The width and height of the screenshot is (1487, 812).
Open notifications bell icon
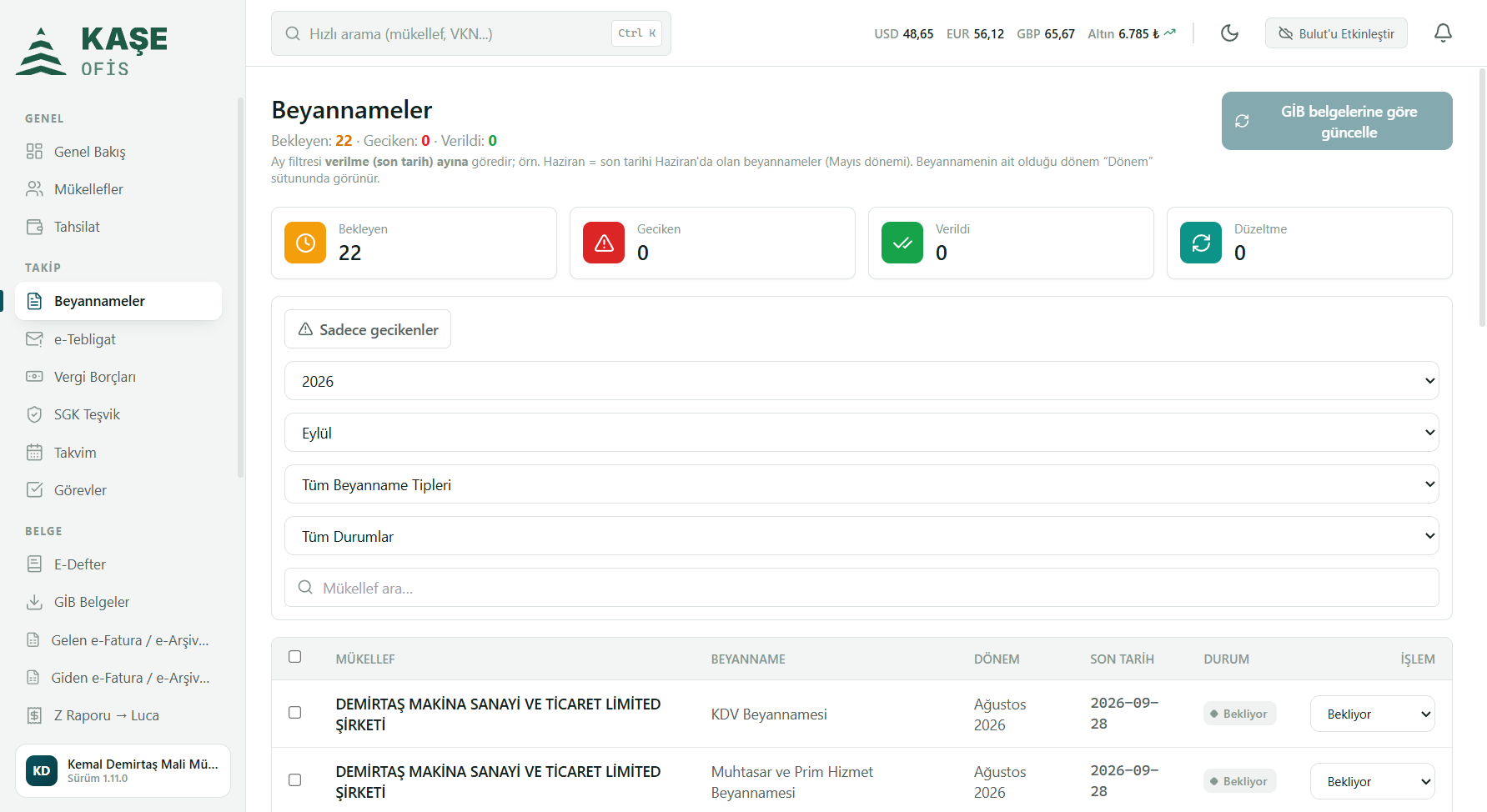coord(1443,33)
